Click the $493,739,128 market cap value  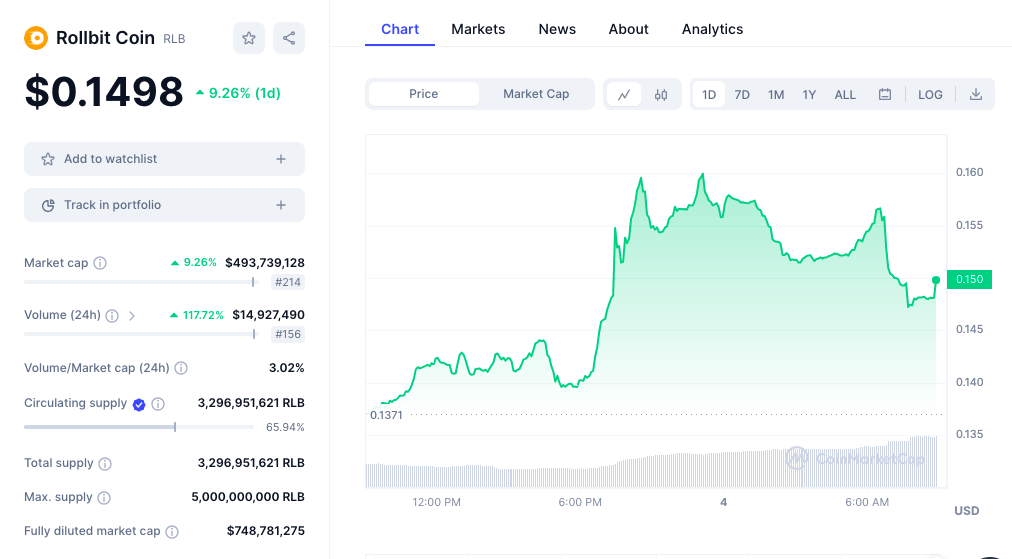coord(265,263)
